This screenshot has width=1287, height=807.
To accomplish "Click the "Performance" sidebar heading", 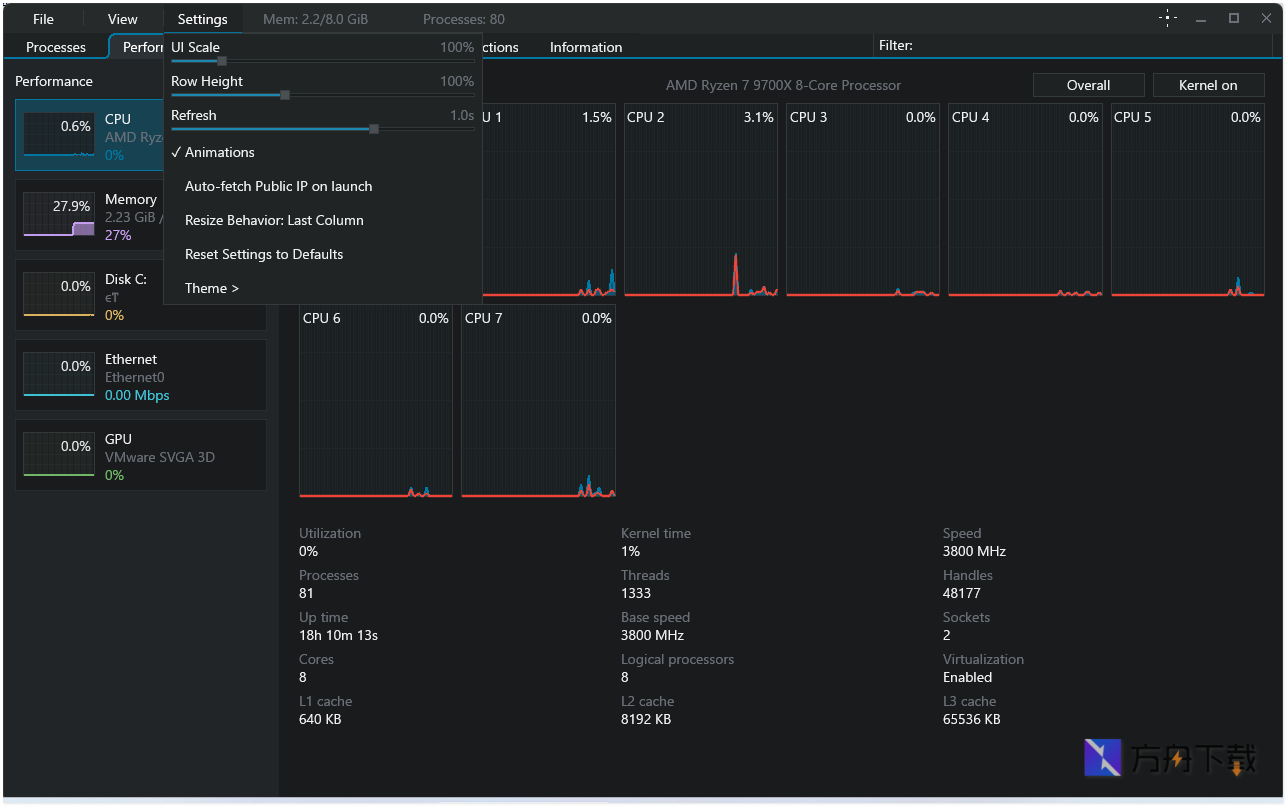I will coord(54,81).
